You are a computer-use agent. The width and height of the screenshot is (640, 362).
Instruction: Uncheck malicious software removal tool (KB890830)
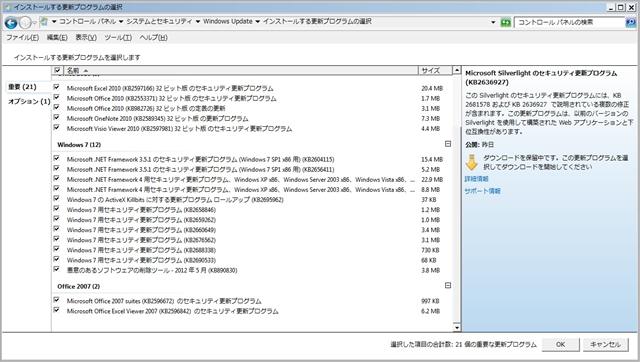56,269
